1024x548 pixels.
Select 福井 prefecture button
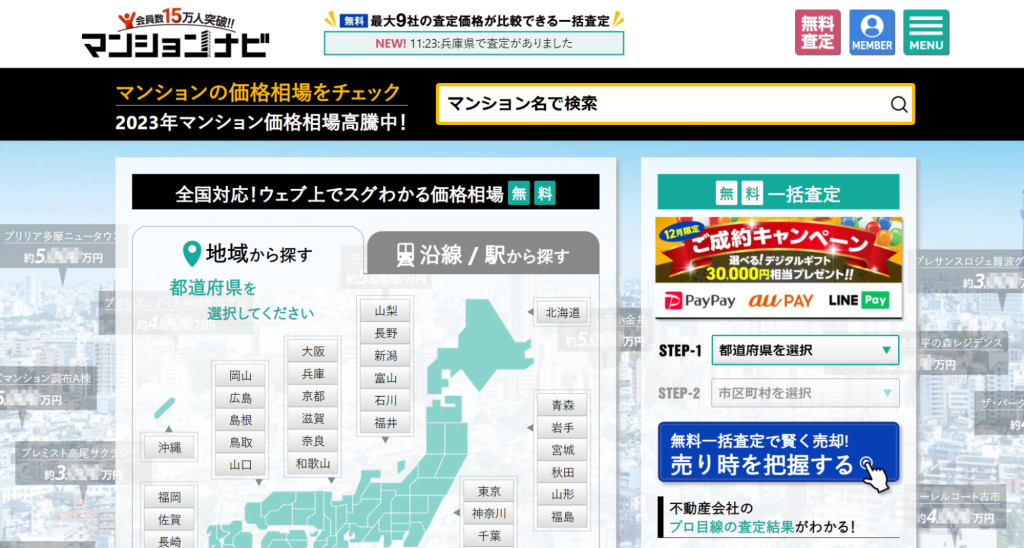tap(386, 423)
